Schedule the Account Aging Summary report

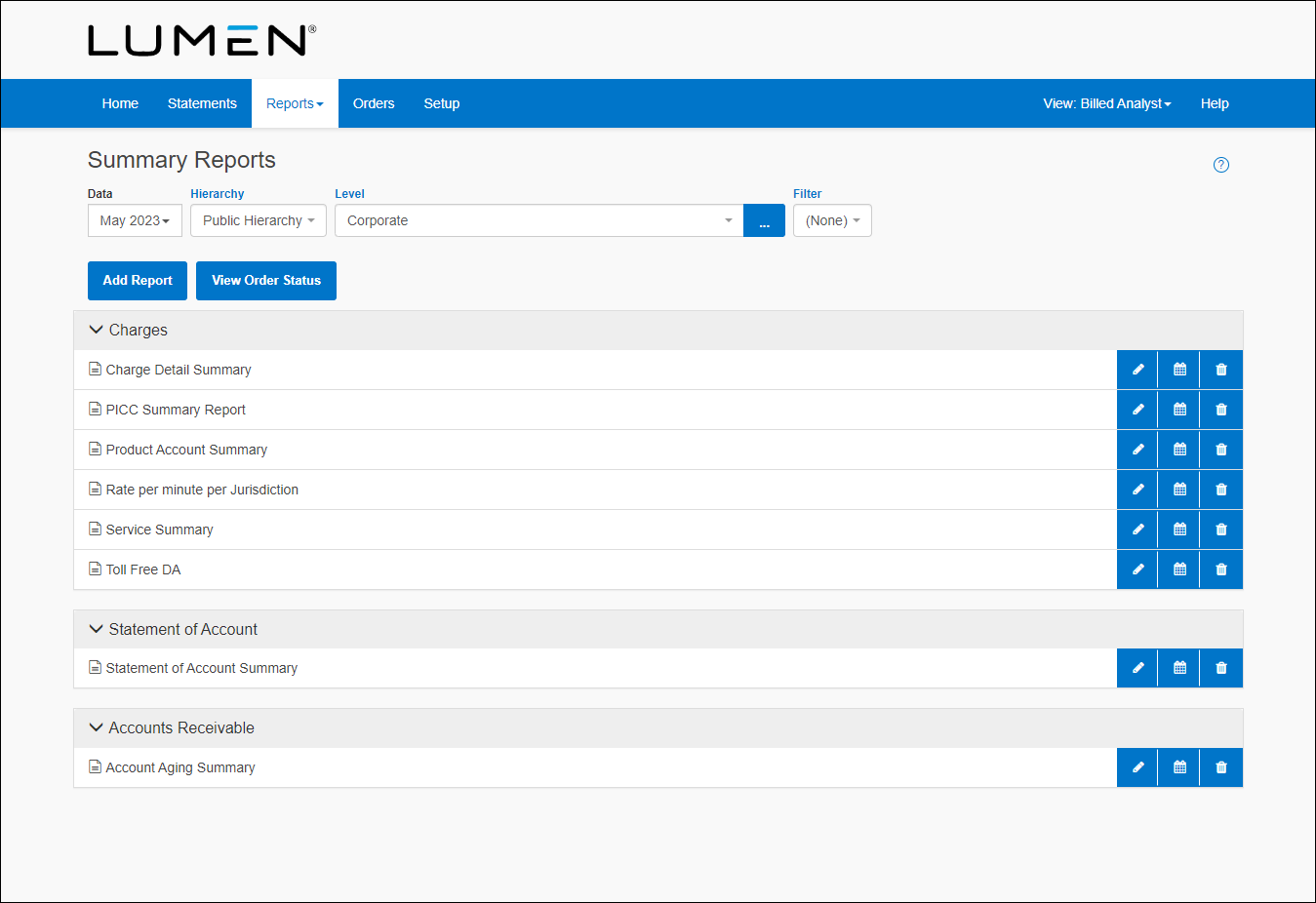coord(1178,767)
